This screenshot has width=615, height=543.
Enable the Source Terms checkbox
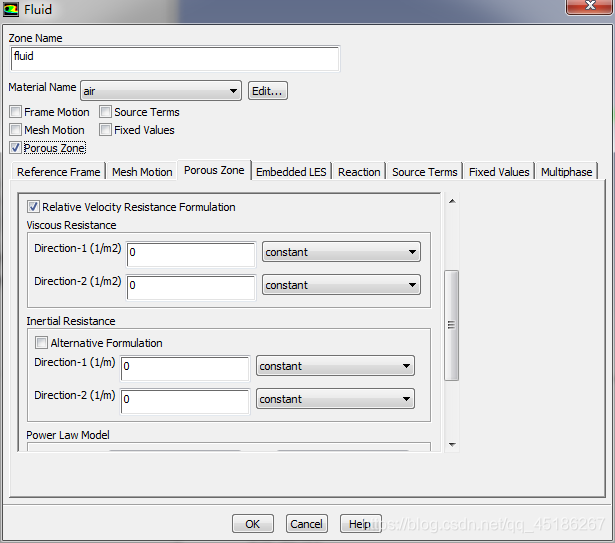[105, 112]
